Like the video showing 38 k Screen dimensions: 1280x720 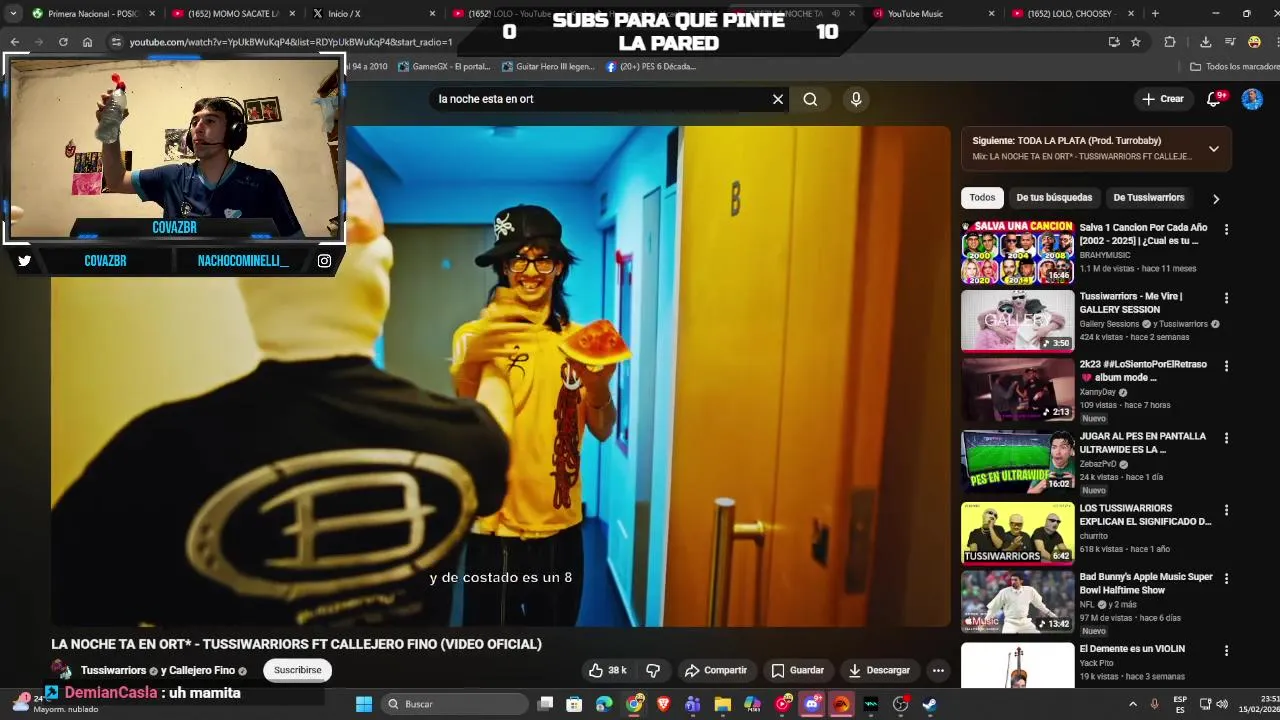coord(608,670)
